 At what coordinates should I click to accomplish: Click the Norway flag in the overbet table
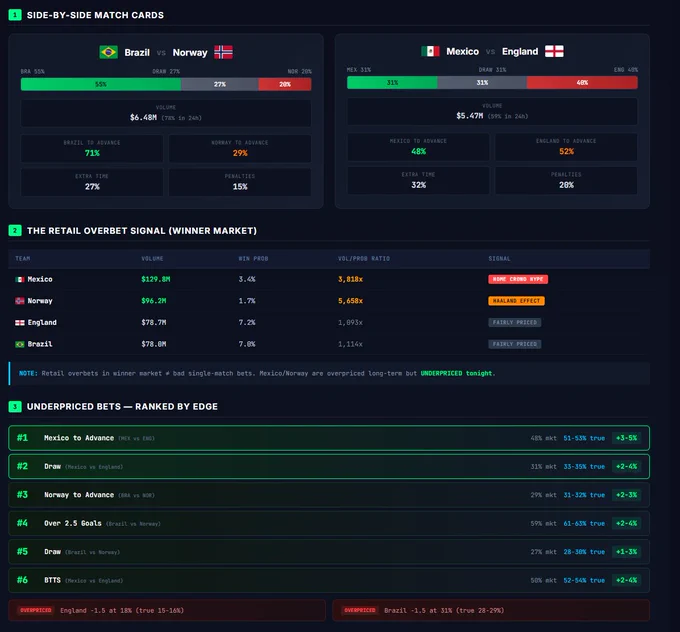coord(20,301)
